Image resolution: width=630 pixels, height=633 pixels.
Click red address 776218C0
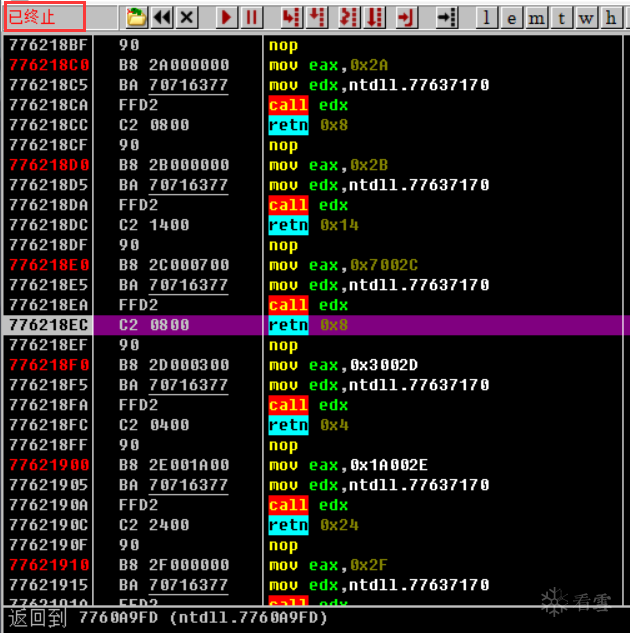[x=49, y=65]
